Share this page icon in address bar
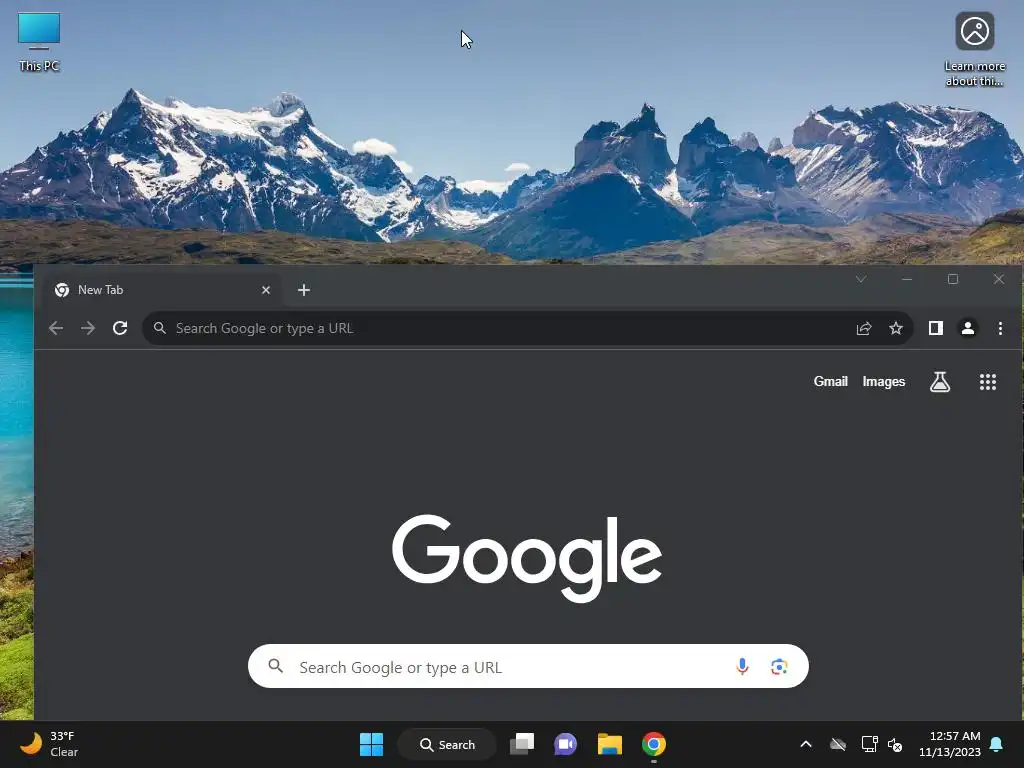The width and height of the screenshot is (1024, 768). [864, 328]
